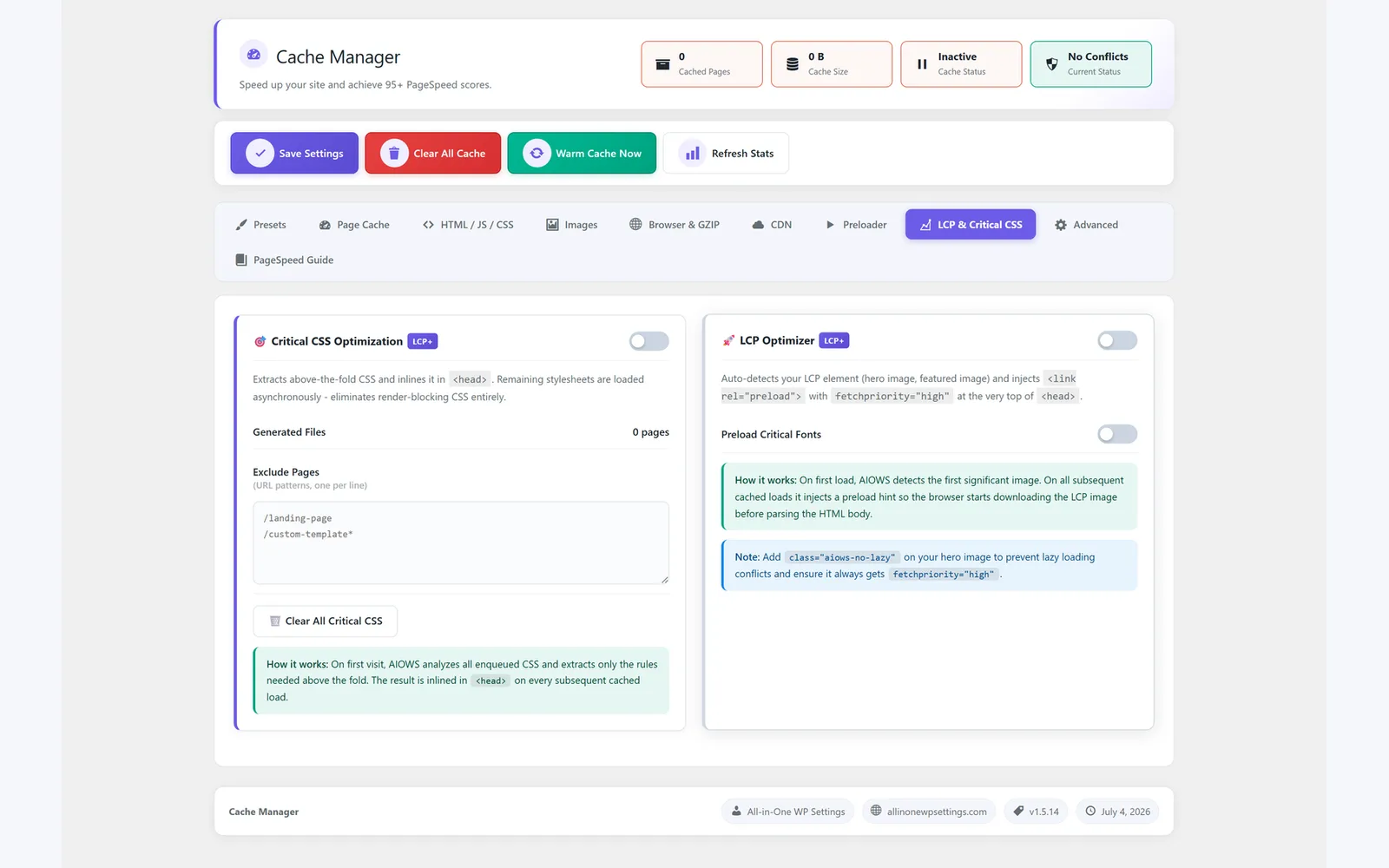Switch to the CDN tab
Image resolution: width=1389 pixels, height=868 pixels.
point(772,225)
